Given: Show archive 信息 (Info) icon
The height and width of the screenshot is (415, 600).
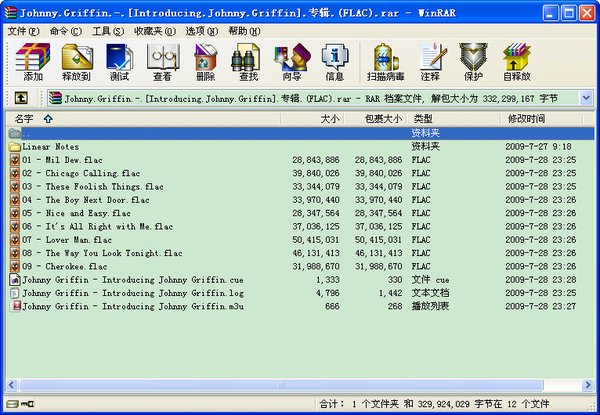Looking at the screenshot, I should pos(335,57).
